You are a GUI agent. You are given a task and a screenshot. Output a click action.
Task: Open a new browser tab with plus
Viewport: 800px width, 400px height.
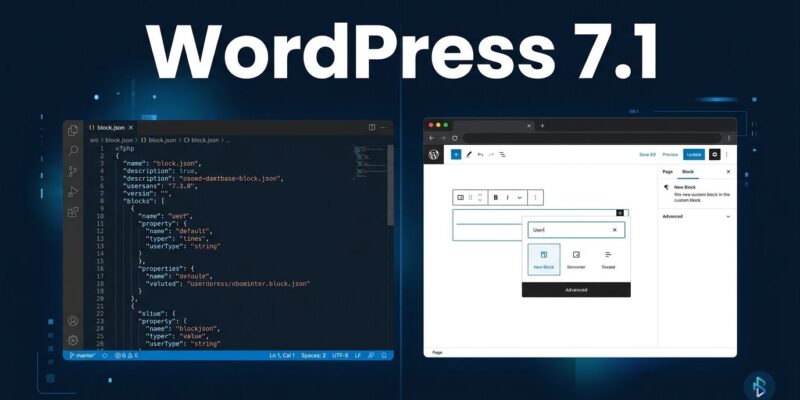[x=542, y=126]
